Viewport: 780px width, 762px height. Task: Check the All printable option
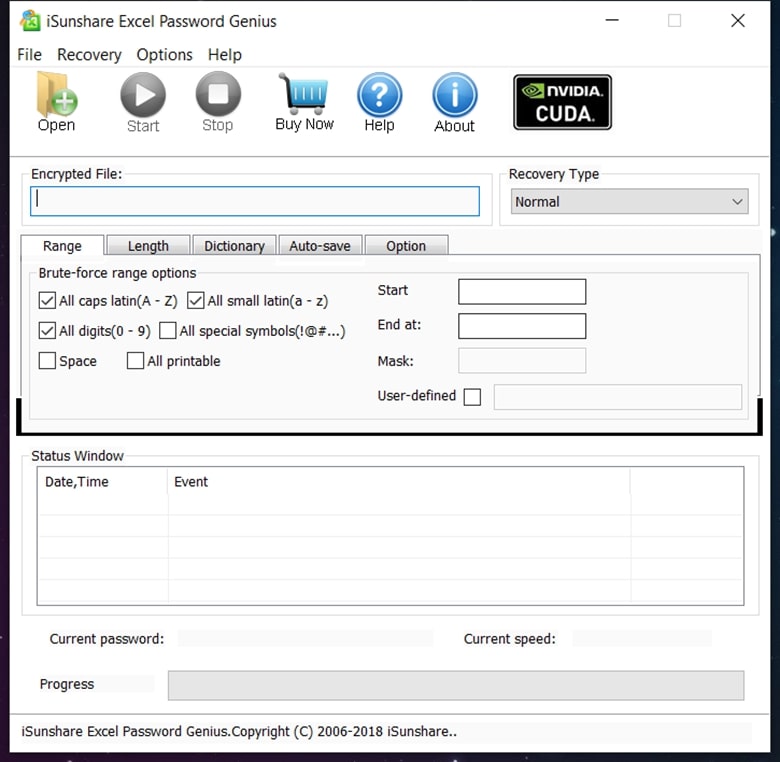pos(135,361)
